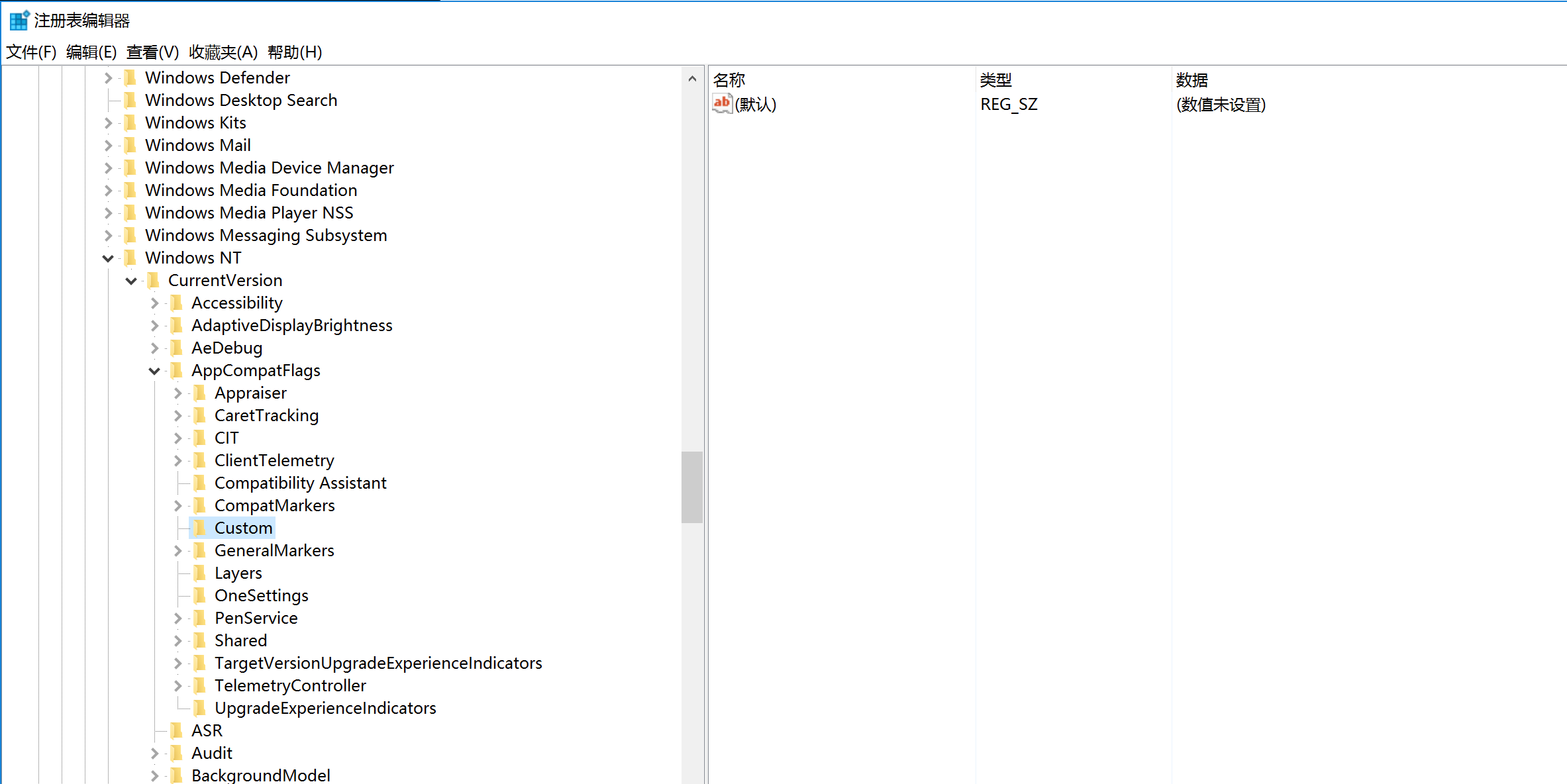Click the 名称 column header
This screenshot has height=784, width=1567.
tap(729, 80)
